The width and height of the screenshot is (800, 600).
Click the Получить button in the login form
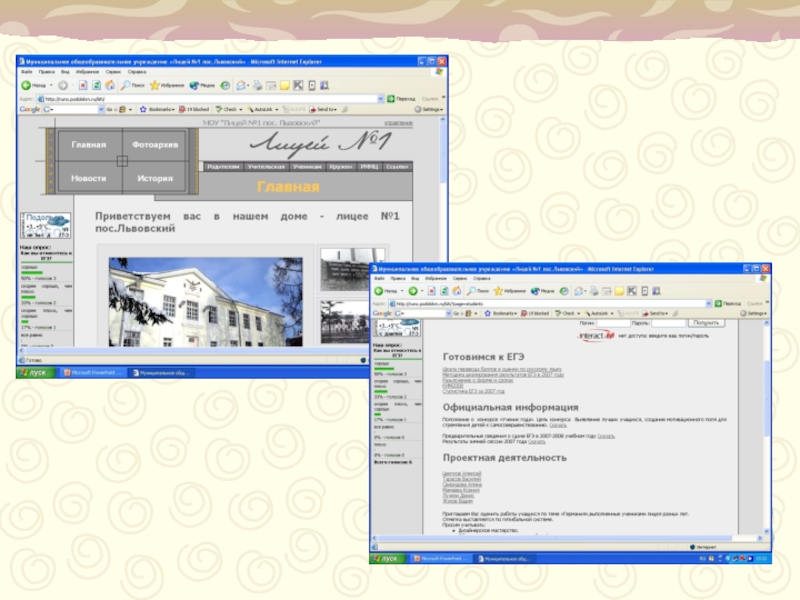pyautogui.click(x=705, y=324)
